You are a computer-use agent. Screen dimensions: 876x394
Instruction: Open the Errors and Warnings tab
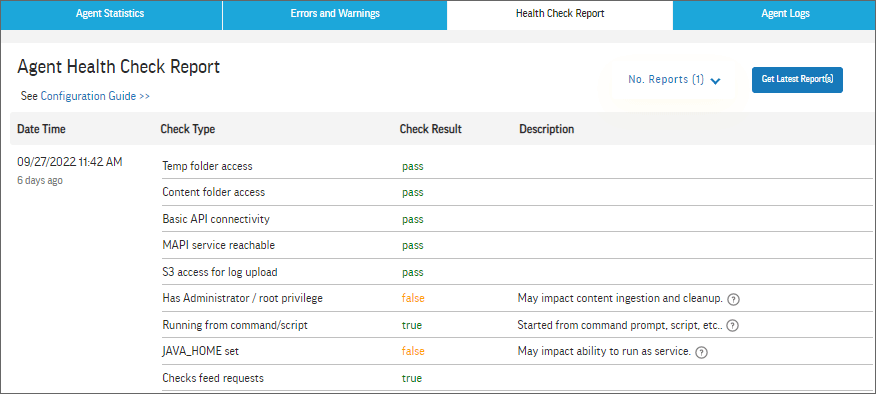(335, 14)
